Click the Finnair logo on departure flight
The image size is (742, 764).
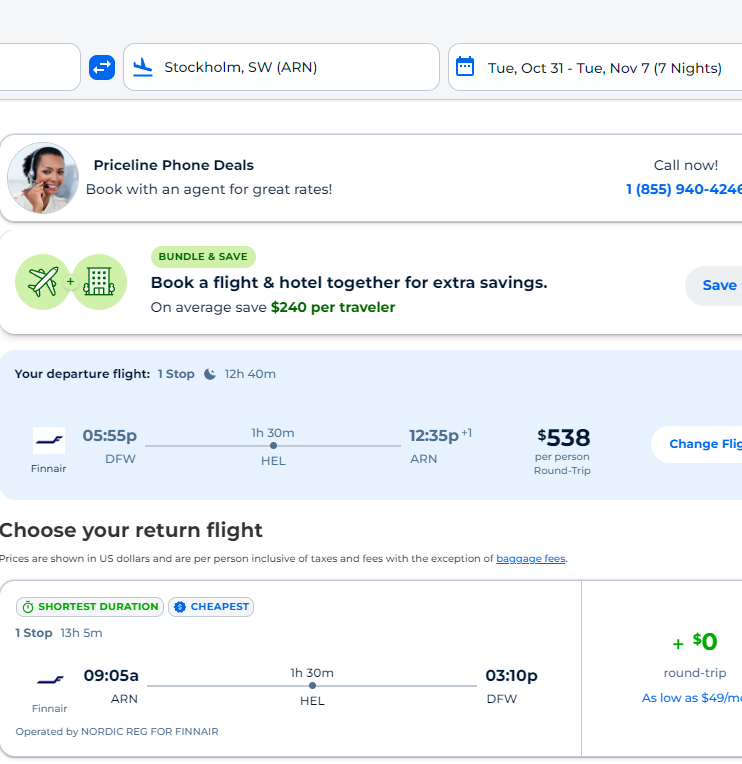49,440
